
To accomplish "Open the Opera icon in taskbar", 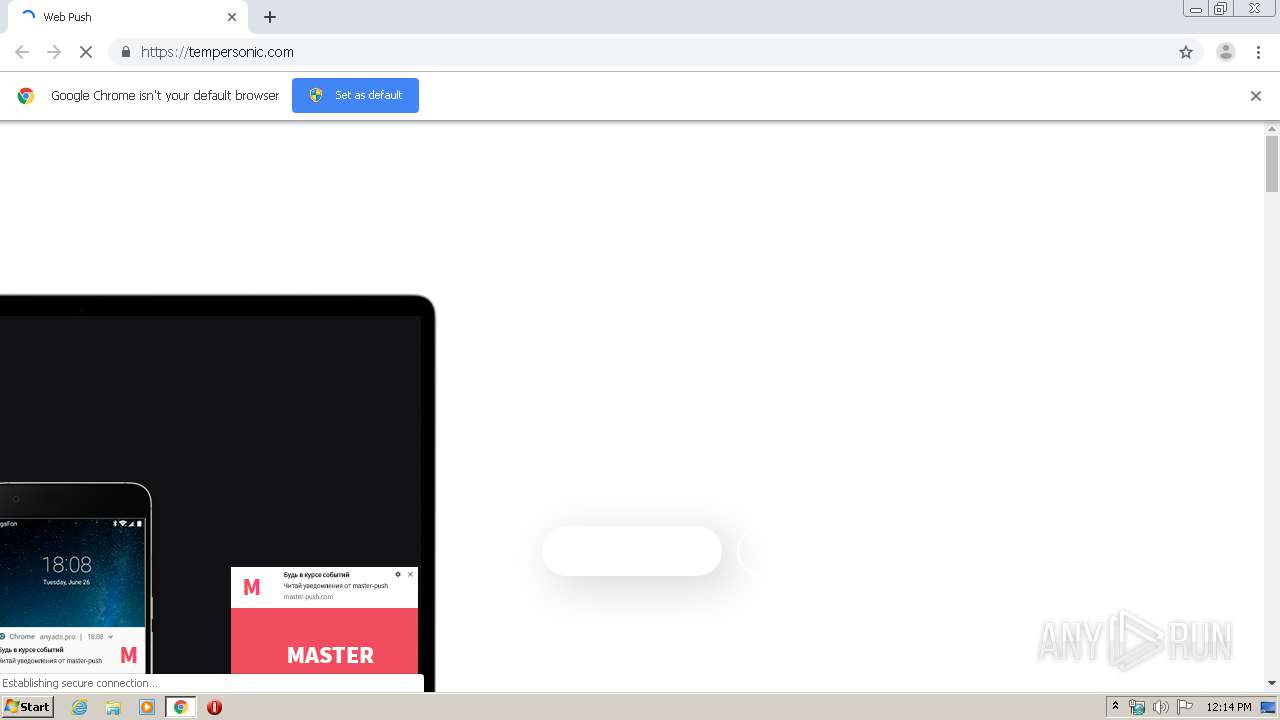I will coord(214,707).
